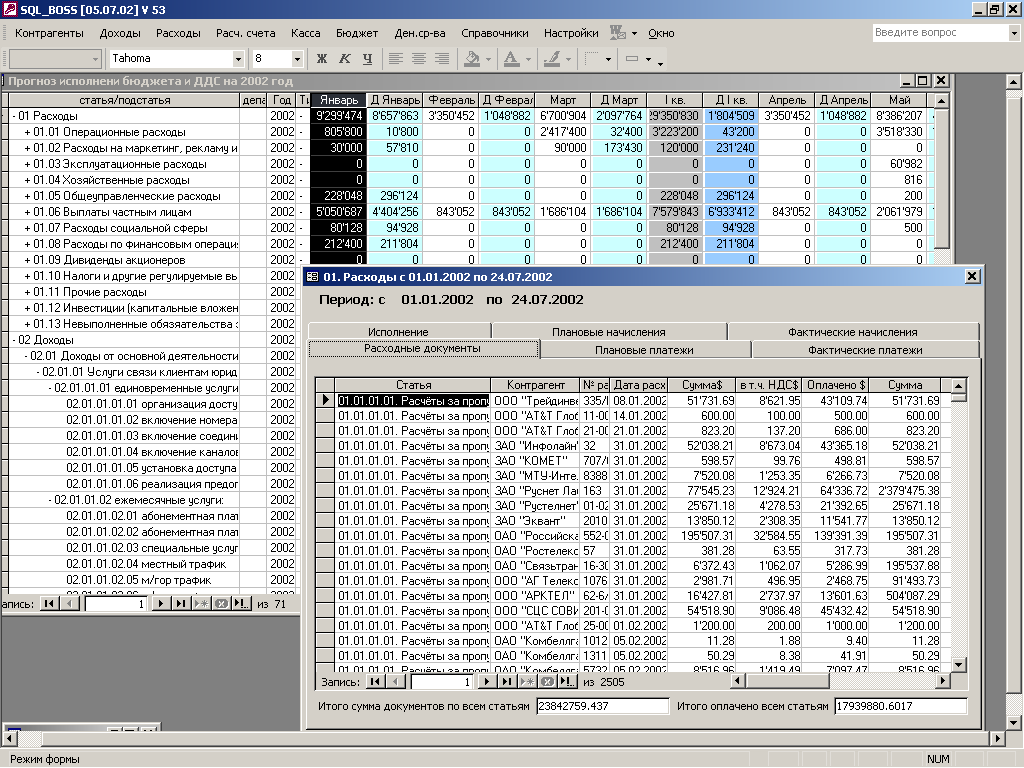The image size is (1024, 768).
Task: Click the Контрагент column header
Action: (534, 385)
